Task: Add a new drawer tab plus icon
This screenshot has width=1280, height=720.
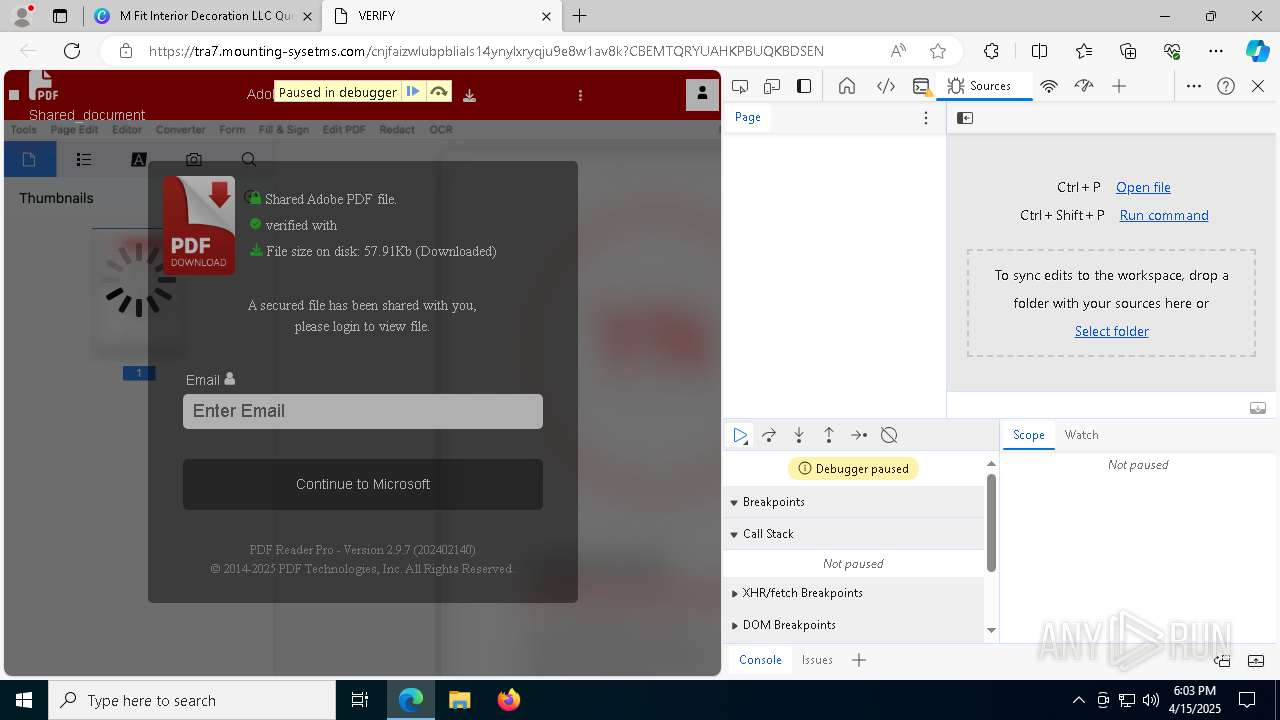Action: coord(859,660)
